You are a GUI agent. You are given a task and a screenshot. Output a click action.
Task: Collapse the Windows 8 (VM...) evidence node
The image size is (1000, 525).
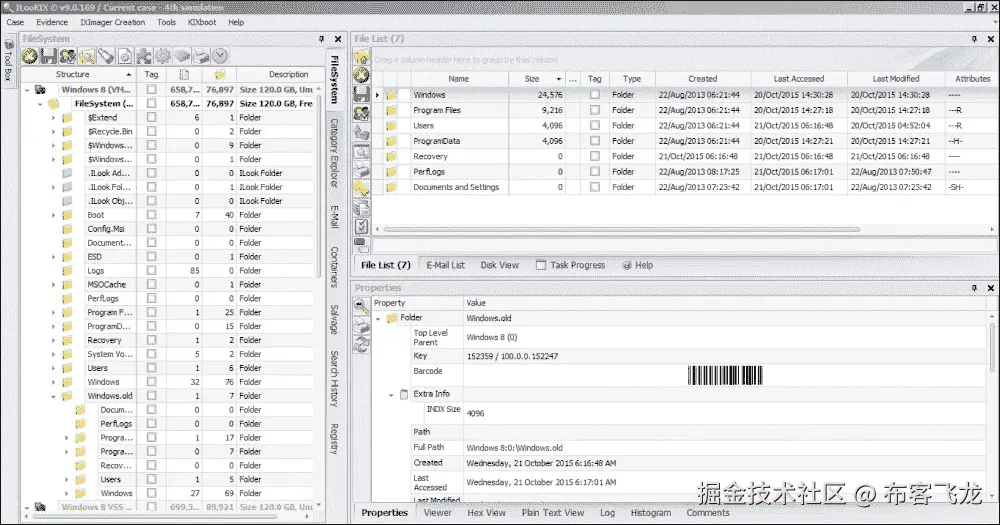27,90
